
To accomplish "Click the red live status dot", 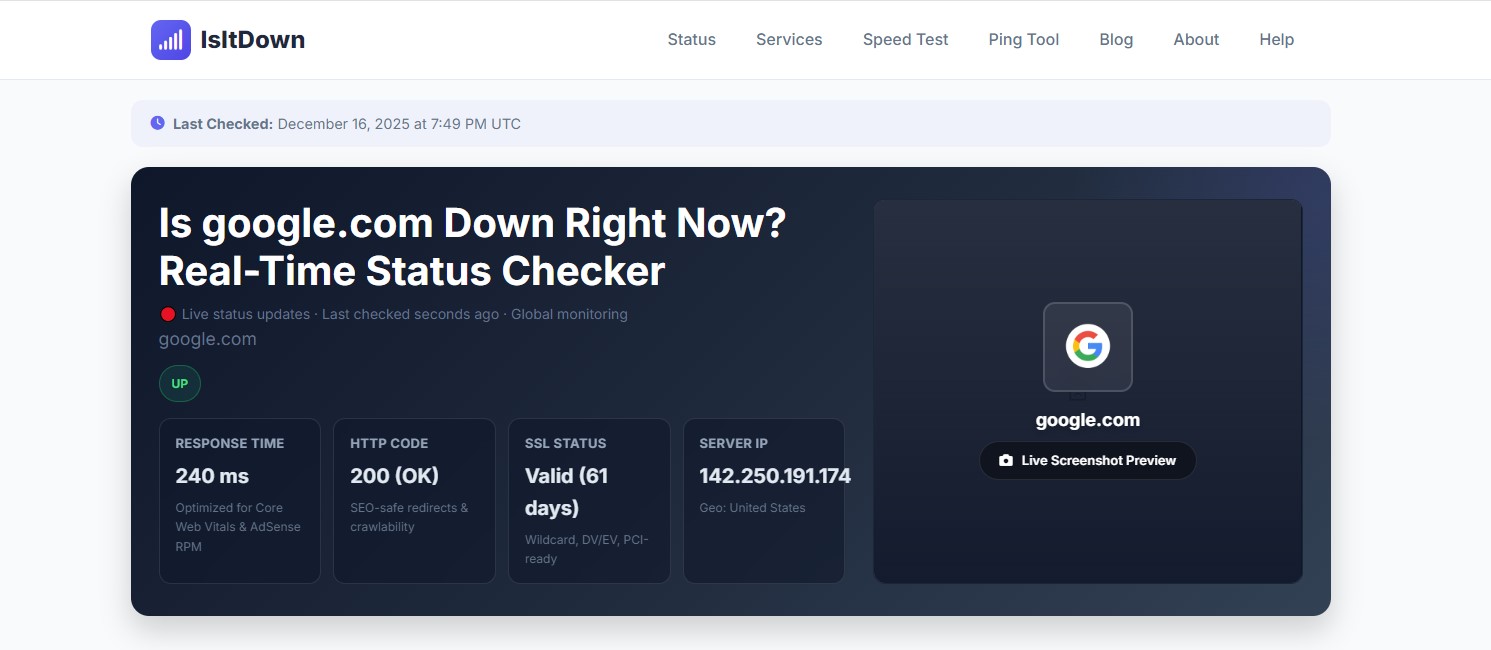I will (x=168, y=314).
